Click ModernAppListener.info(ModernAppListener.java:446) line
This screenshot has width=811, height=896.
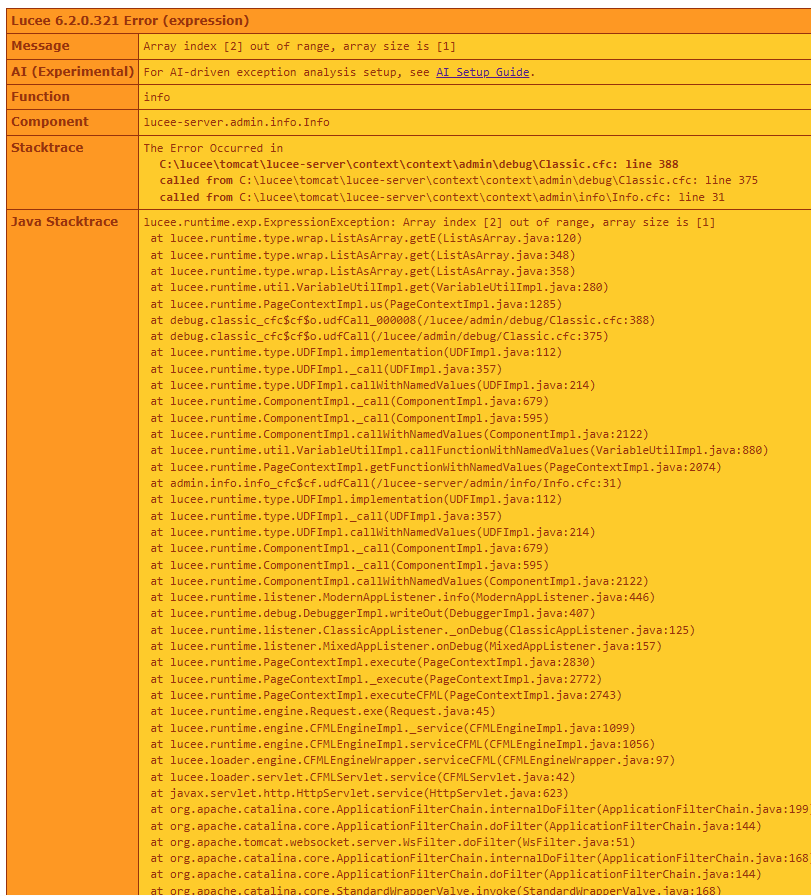(x=403, y=597)
